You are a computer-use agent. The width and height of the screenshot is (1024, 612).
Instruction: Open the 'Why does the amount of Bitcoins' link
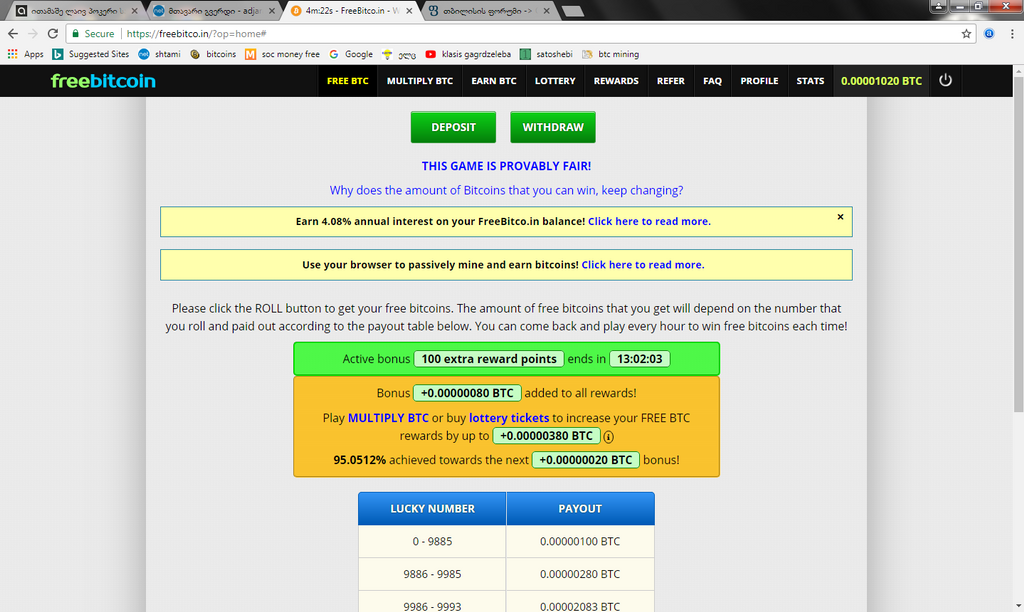[x=506, y=190]
